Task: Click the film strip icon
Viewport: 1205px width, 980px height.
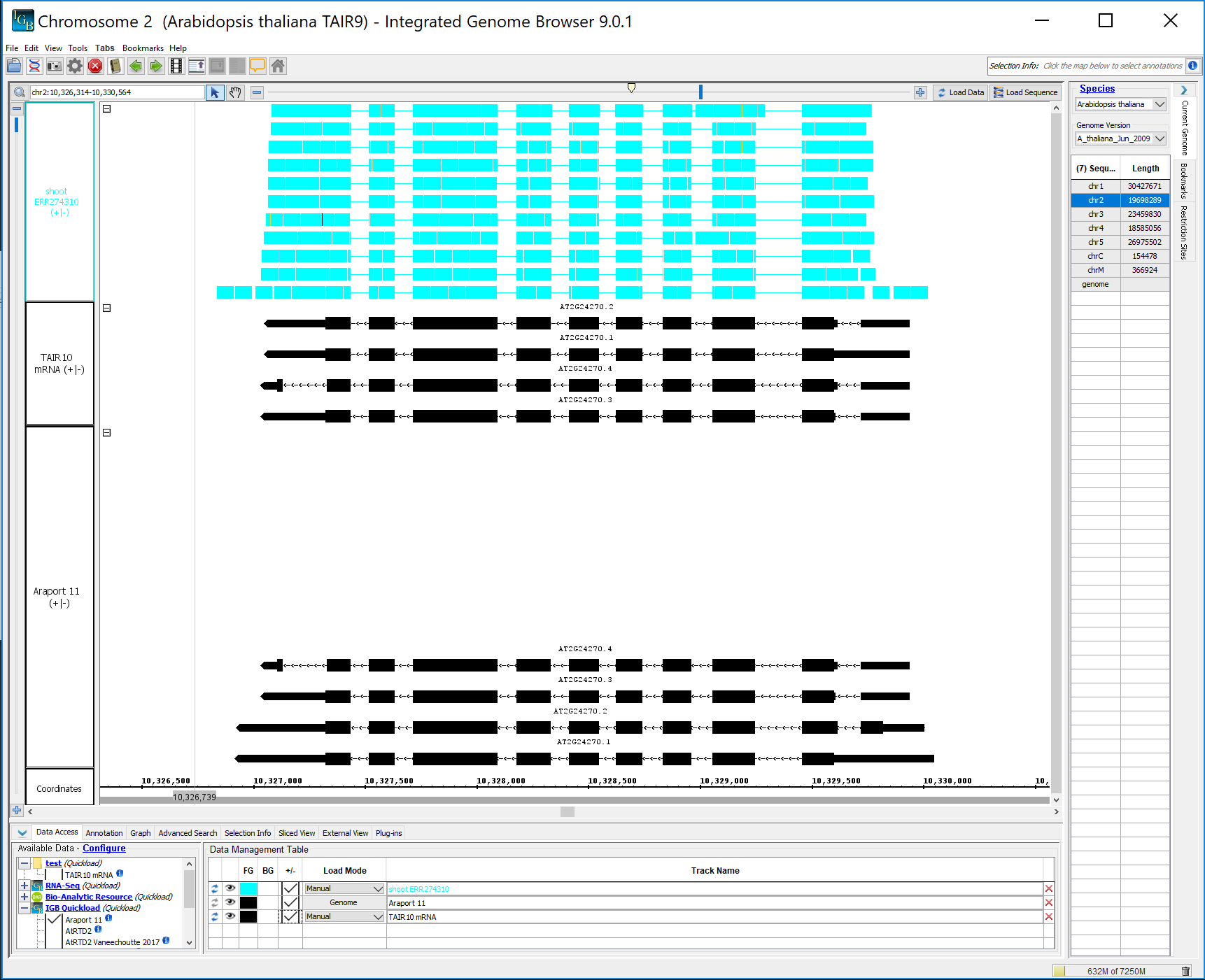Action: [176, 66]
